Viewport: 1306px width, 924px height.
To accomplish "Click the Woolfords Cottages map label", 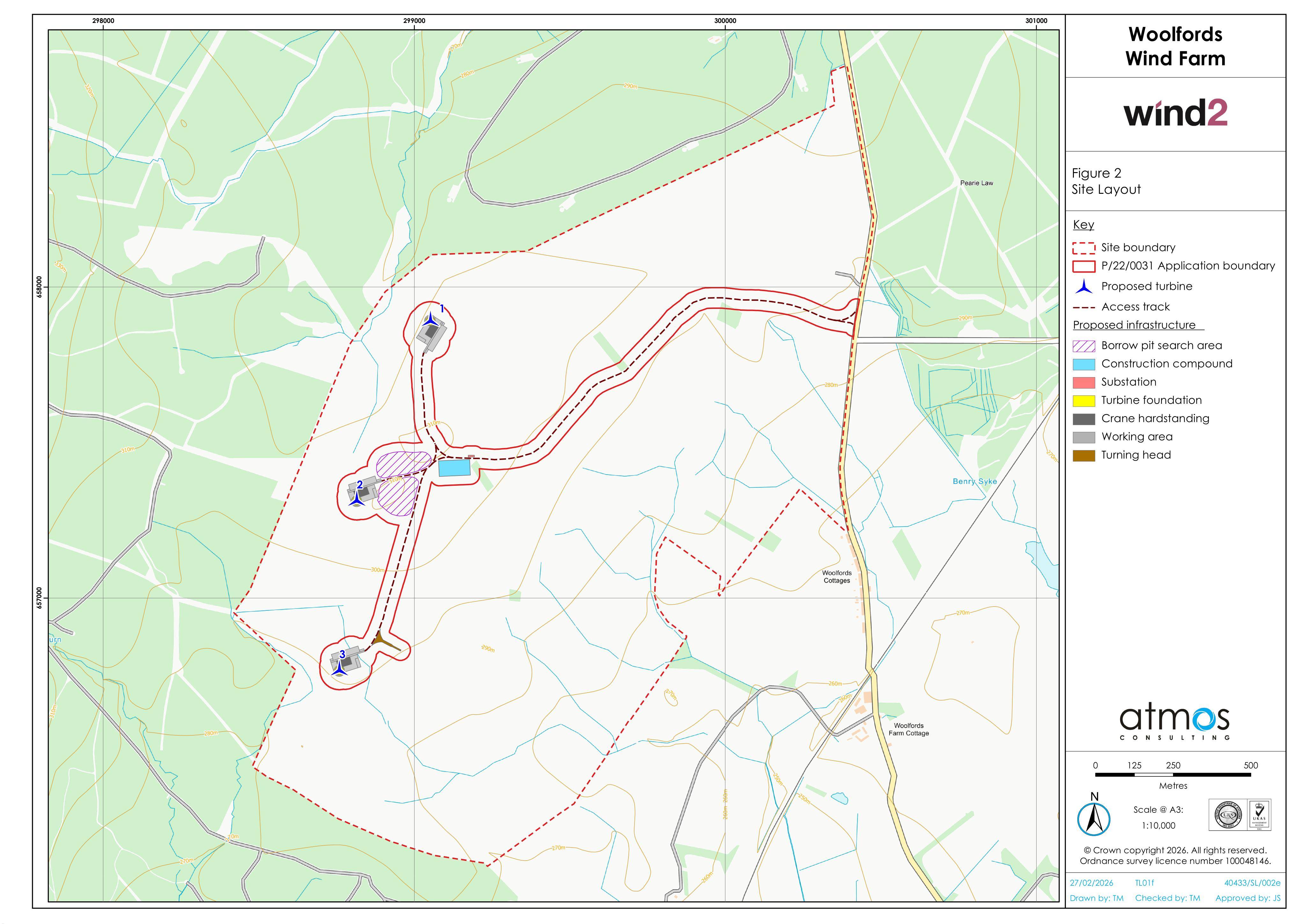I will [x=837, y=577].
